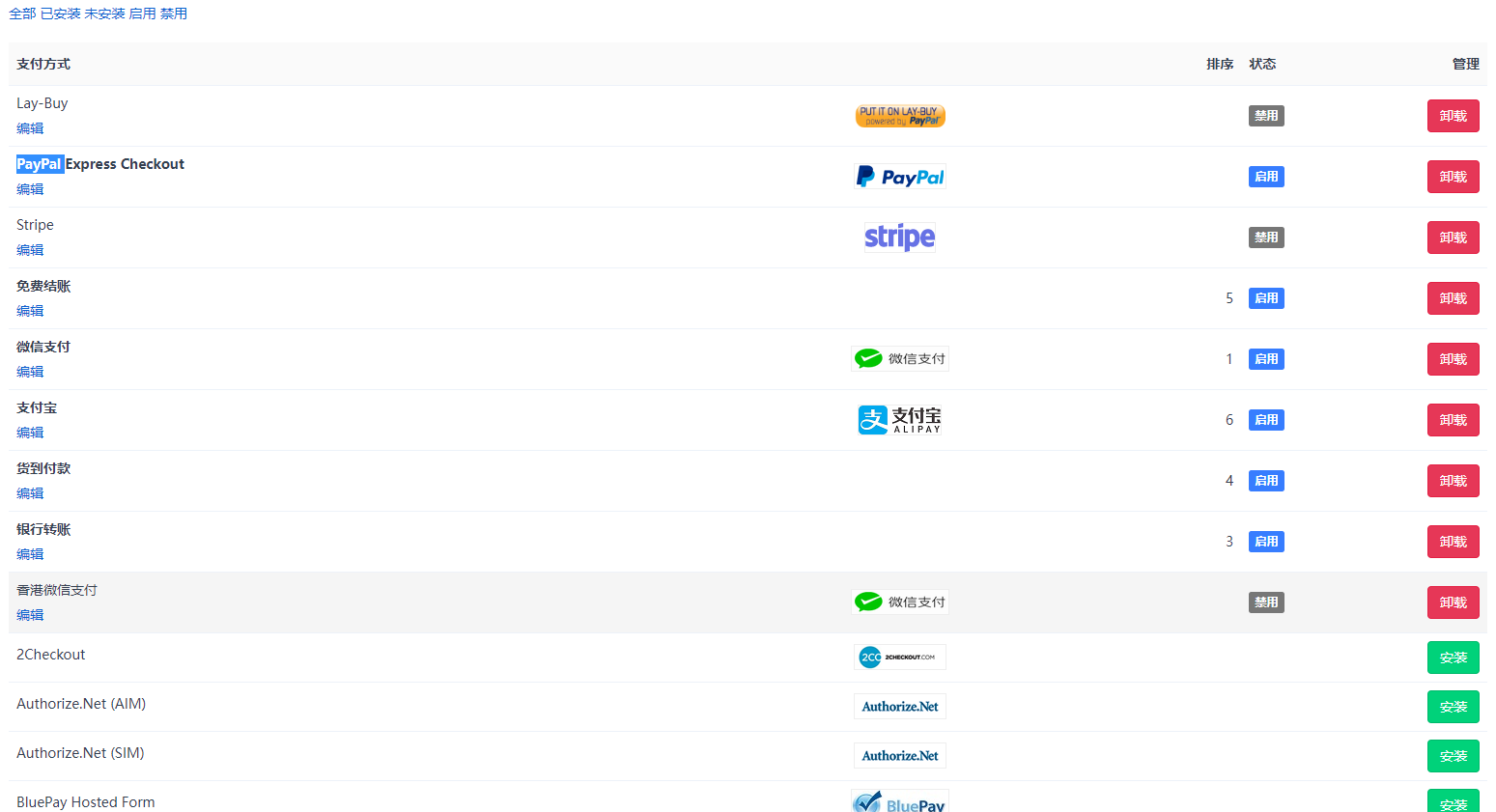The width and height of the screenshot is (1496, 812).
Task: Uninstall Stripe payment method
Action: (x=1454, y=238)
